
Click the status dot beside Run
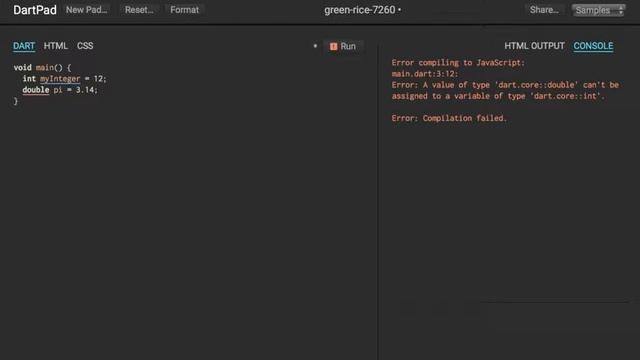click(315, 46)
